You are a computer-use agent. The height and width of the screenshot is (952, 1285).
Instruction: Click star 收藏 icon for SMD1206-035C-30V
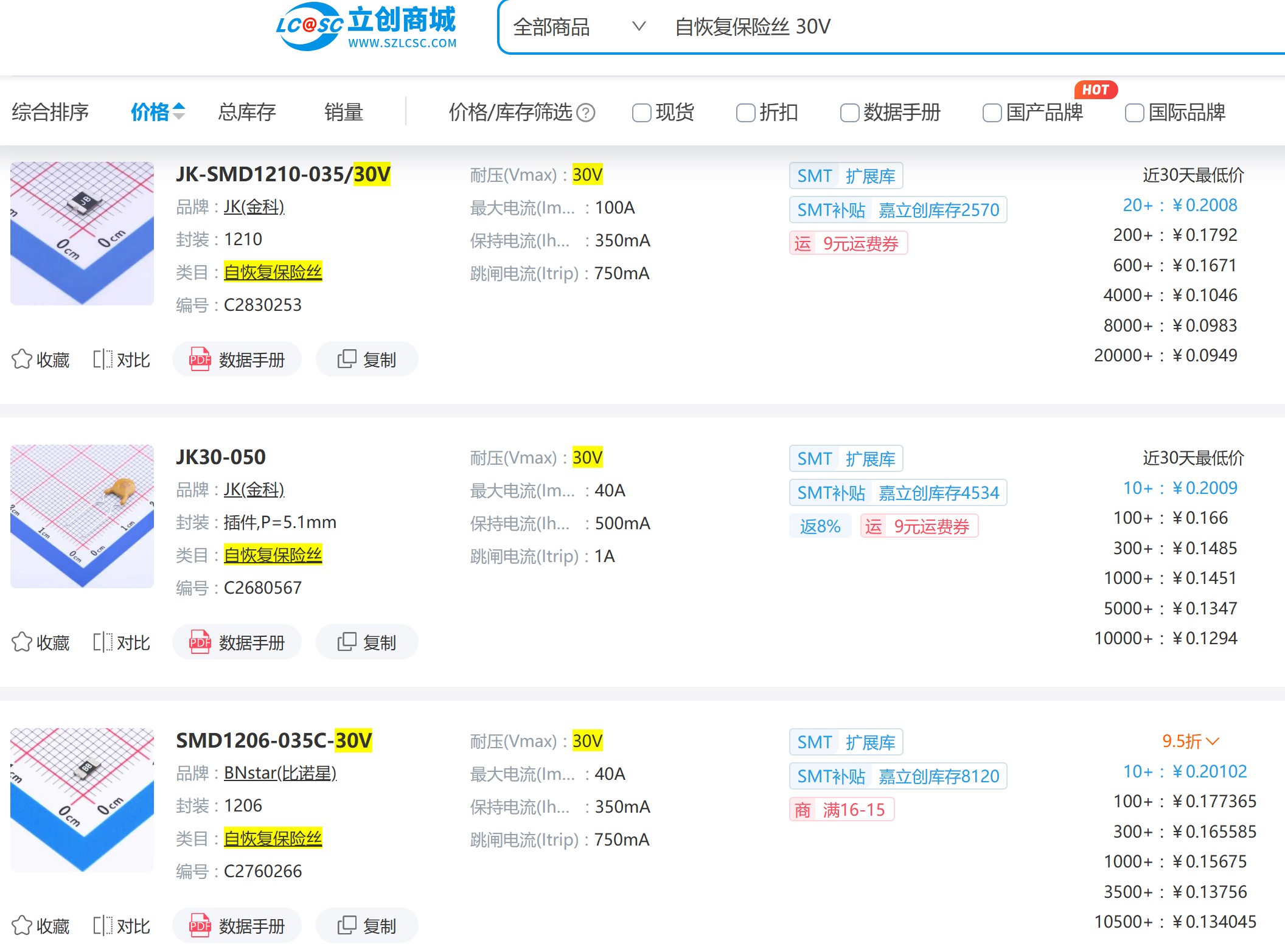coord(22,926)
